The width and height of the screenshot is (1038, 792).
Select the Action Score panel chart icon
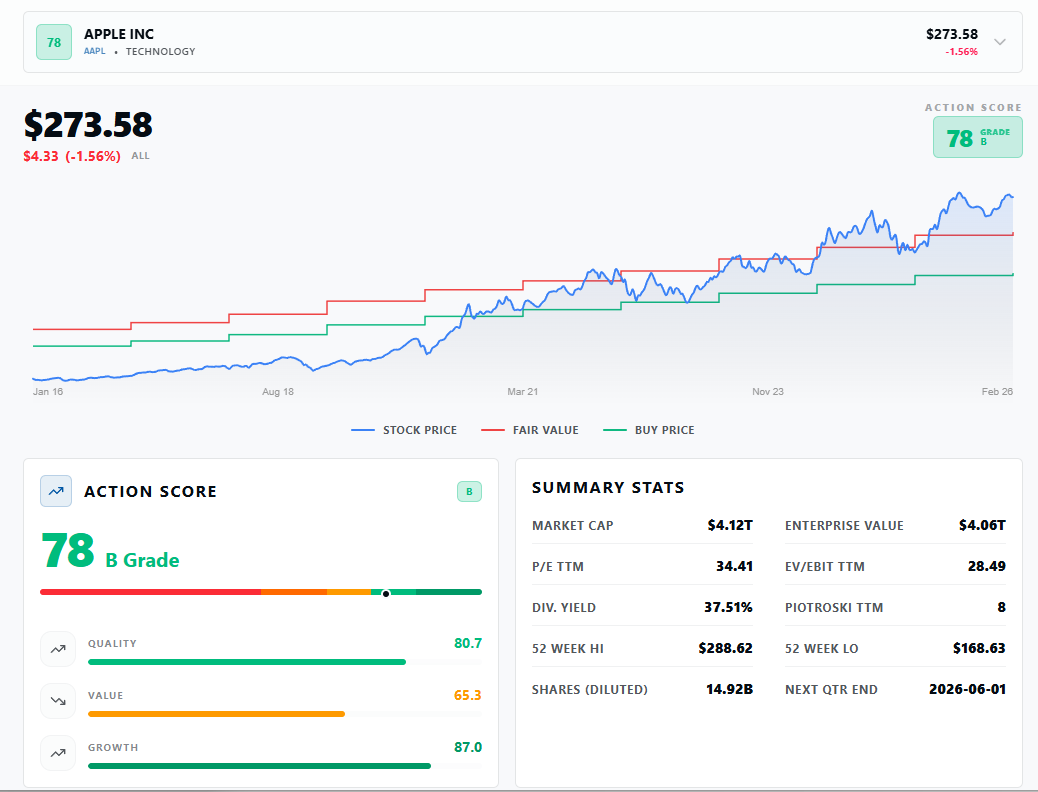pos(56,491)
